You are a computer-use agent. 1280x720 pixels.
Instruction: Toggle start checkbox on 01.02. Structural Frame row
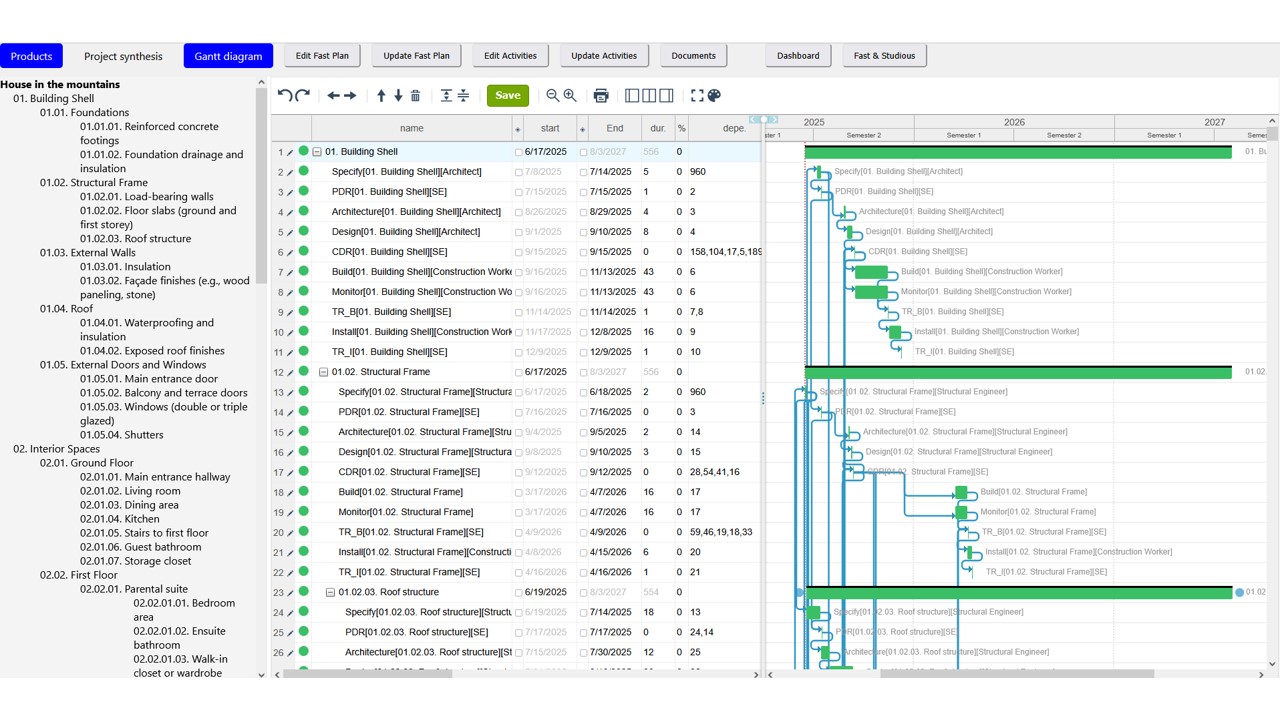518,373
